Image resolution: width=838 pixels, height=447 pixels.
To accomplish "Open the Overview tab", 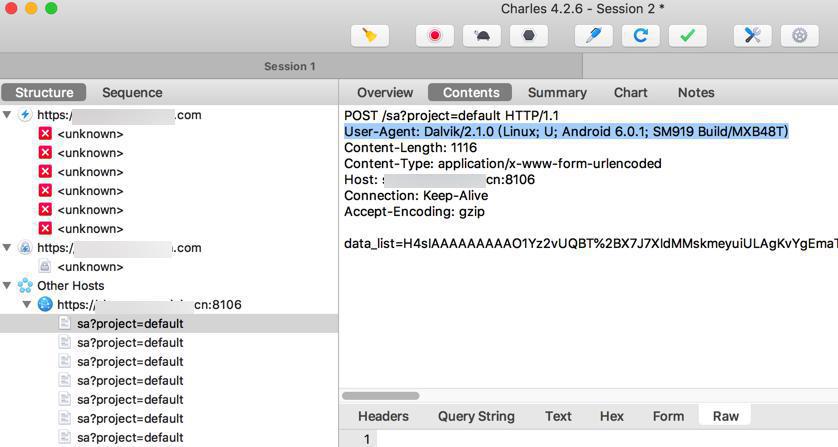I will pyautogui.click(x=385, y=93).
